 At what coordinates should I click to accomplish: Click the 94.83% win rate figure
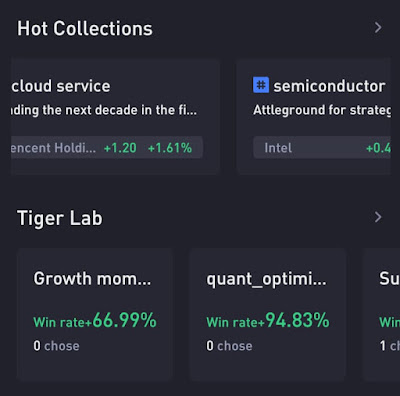tap(297, 320)
